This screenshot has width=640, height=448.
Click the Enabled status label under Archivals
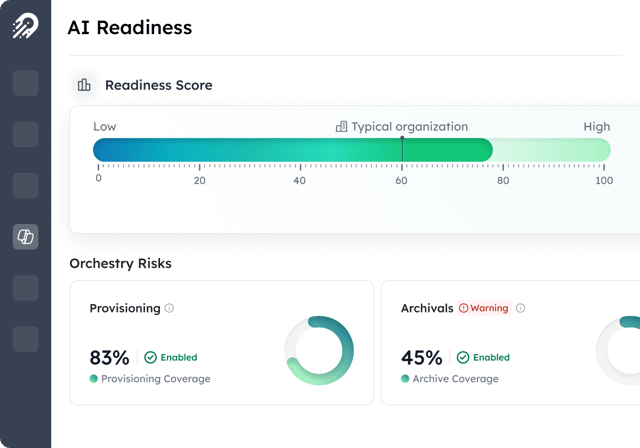coord(490,357)
